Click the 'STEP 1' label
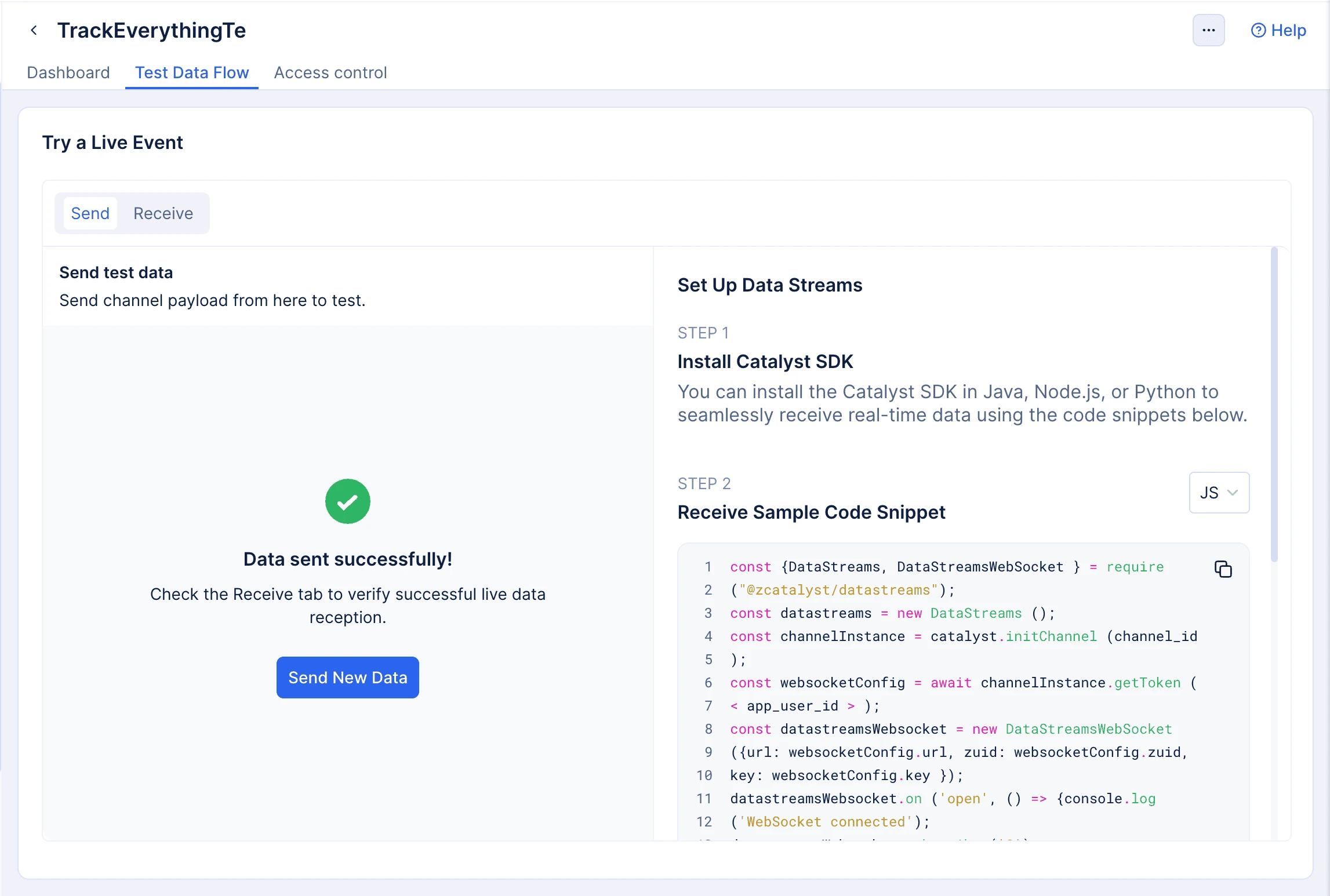The image size is (1330, 896). pyautogui.click(x=703, y=333)
